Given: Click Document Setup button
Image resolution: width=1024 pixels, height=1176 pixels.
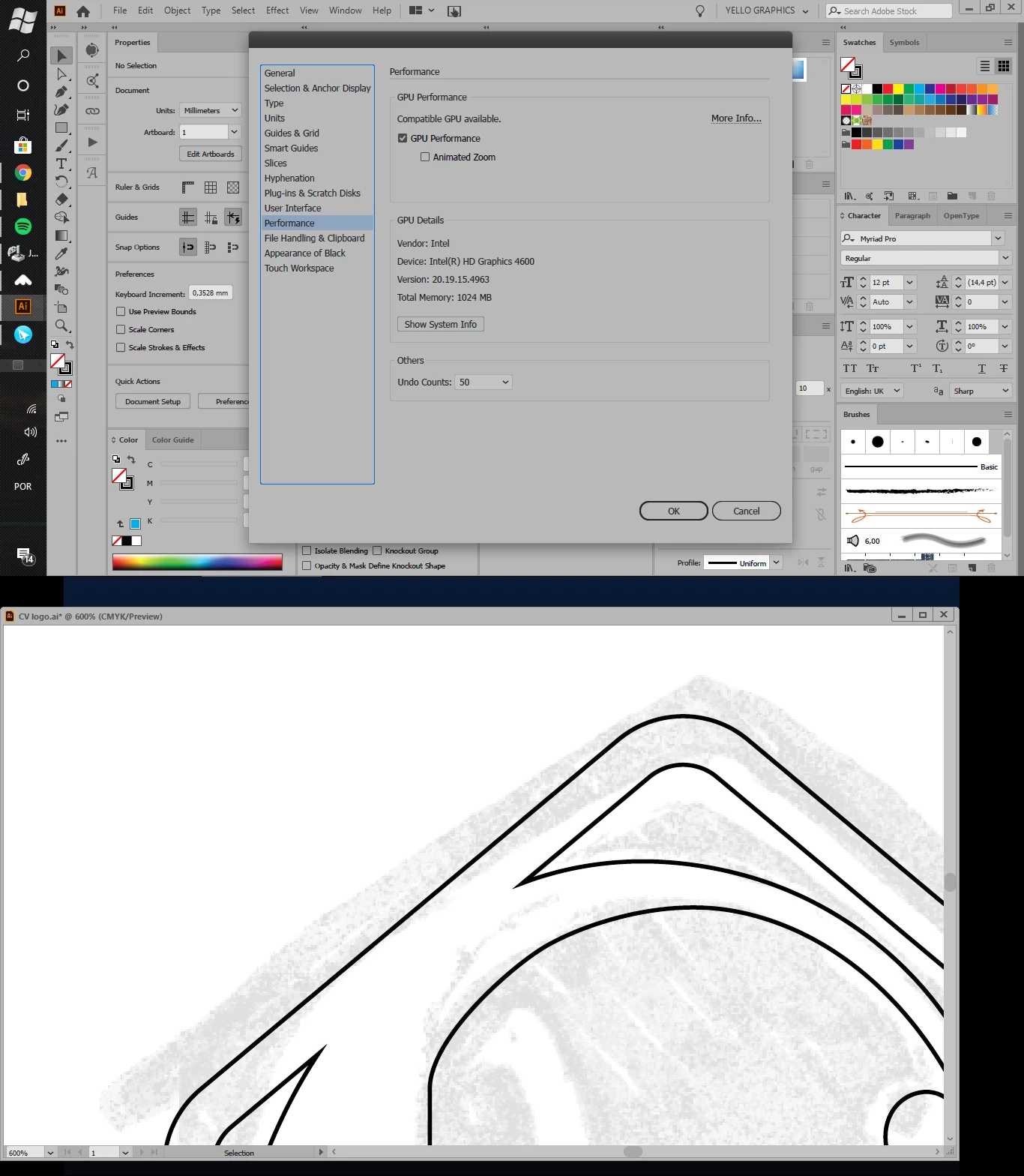Looking at the screenshot, I should coord(153,401).
